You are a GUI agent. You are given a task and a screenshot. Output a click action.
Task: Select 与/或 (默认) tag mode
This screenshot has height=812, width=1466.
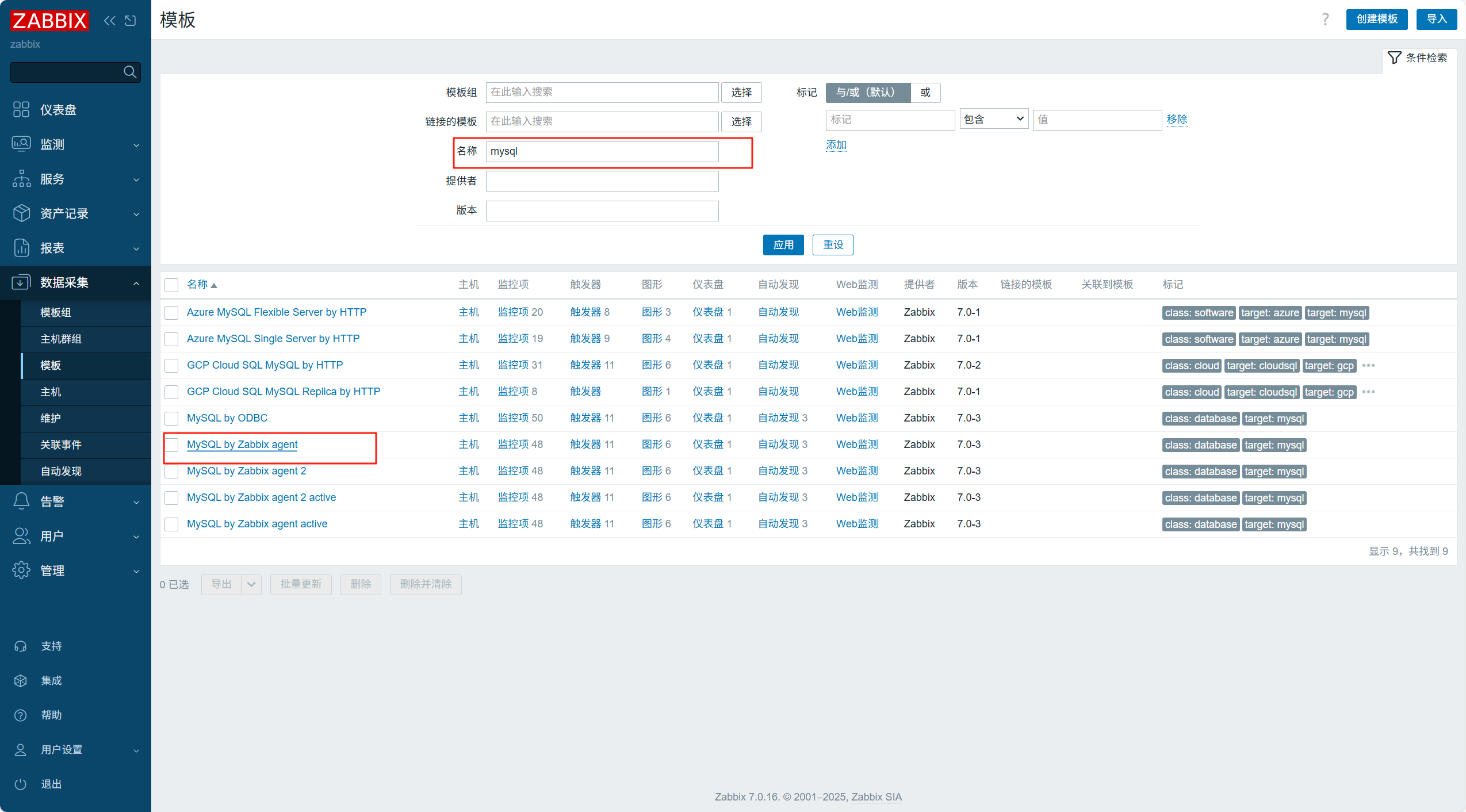(868, 93)
